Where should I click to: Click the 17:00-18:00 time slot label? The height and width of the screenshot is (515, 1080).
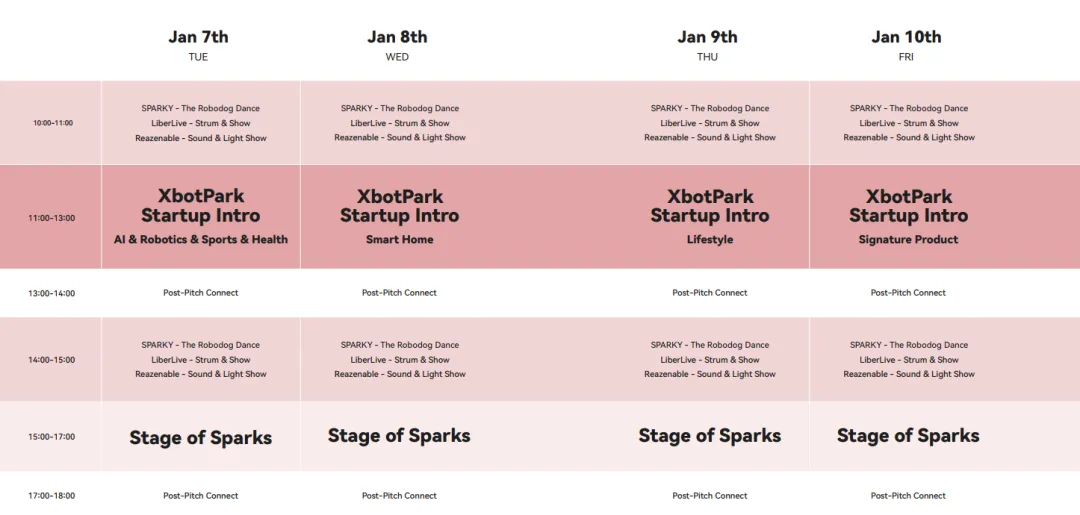pyautogui.click(x=51, y=496)
